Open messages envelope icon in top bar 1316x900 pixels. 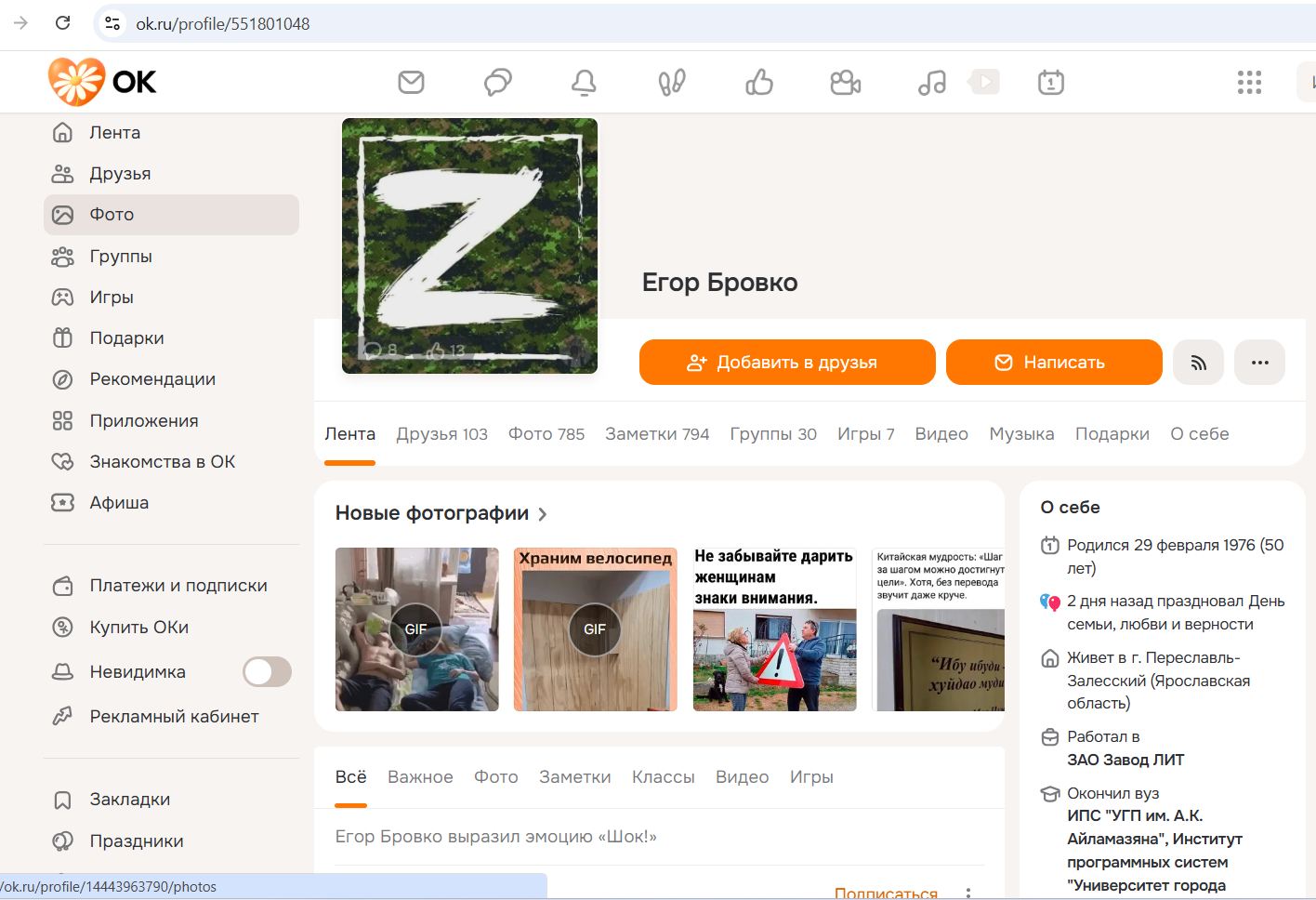[411, 82]
